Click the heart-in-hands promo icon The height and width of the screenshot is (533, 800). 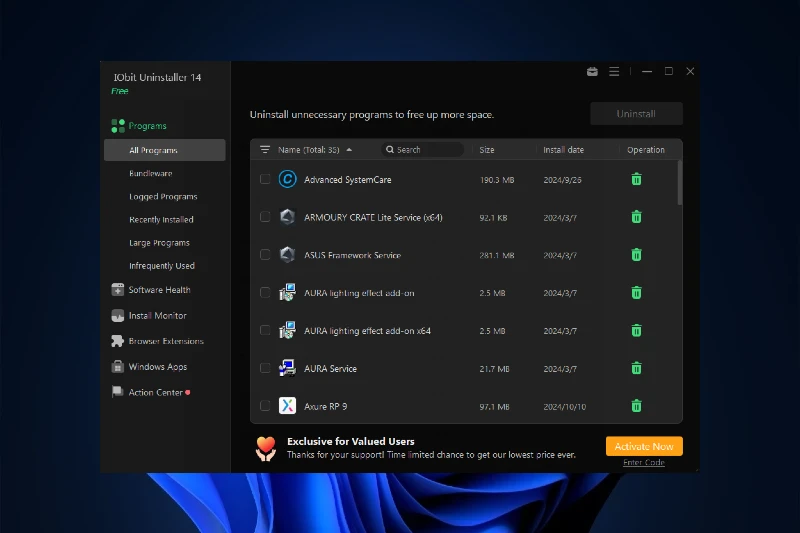coord(266,449)
